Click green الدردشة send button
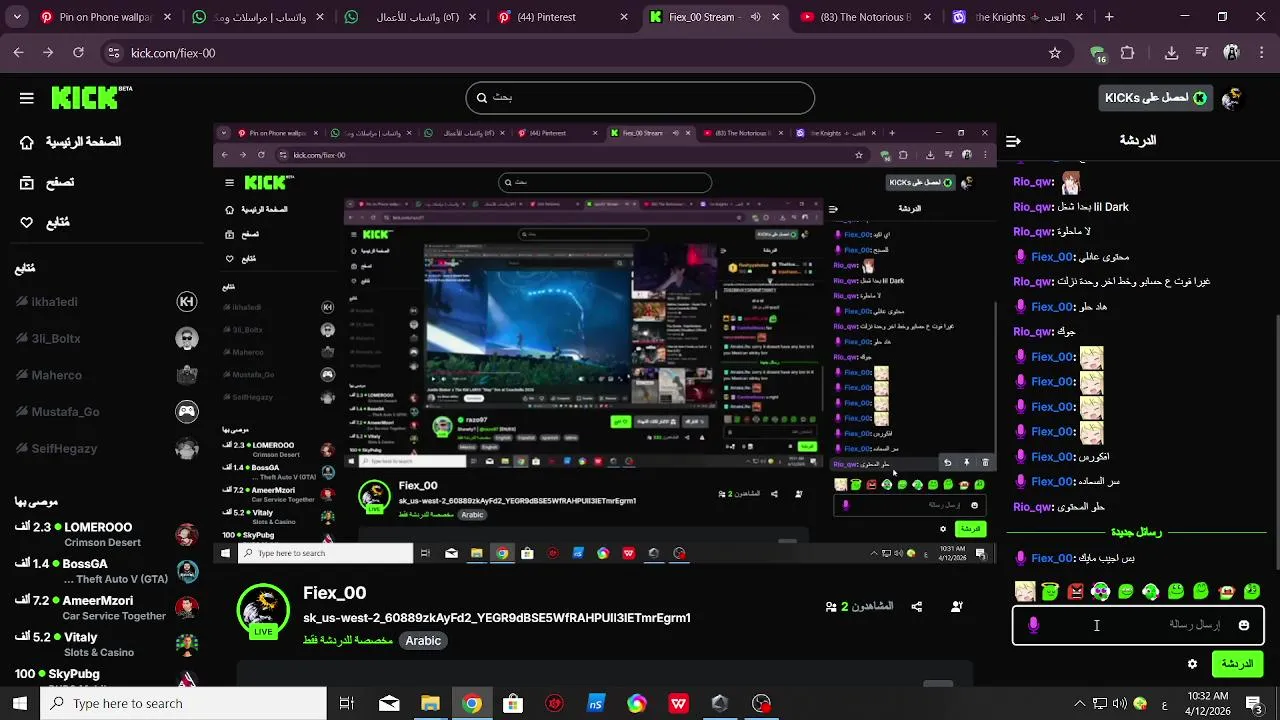Screen dimensions: 1280x720 [1237, 664]
